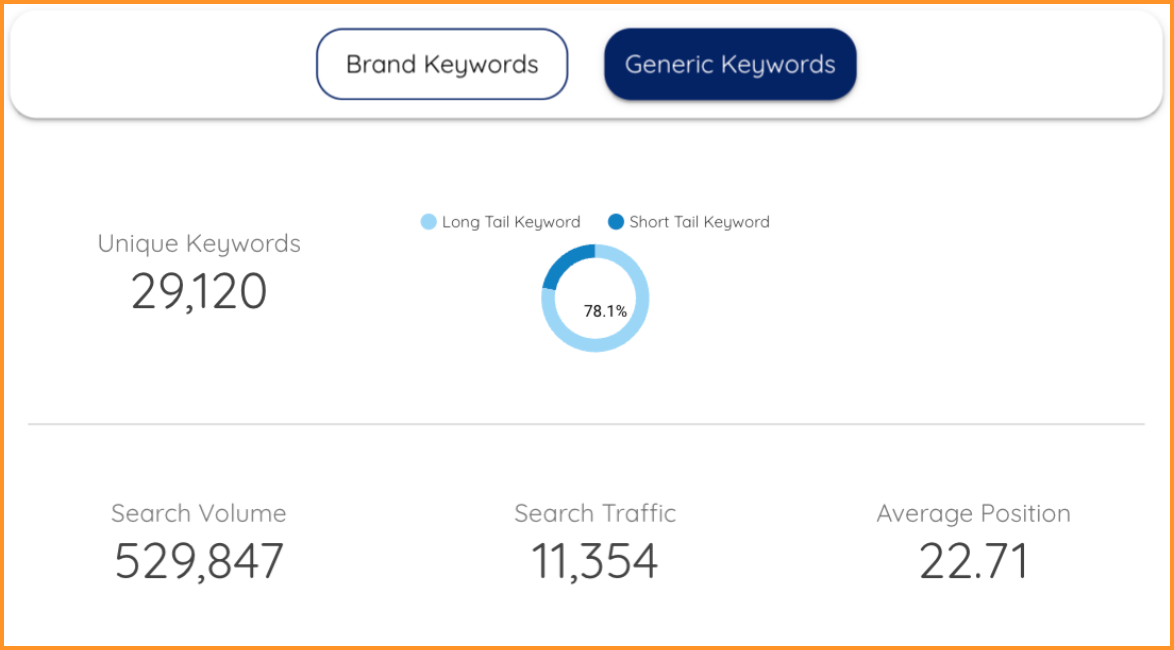Click the center of the donut chart
This screenshot has width=1174, height=650.
pos(595,298)
